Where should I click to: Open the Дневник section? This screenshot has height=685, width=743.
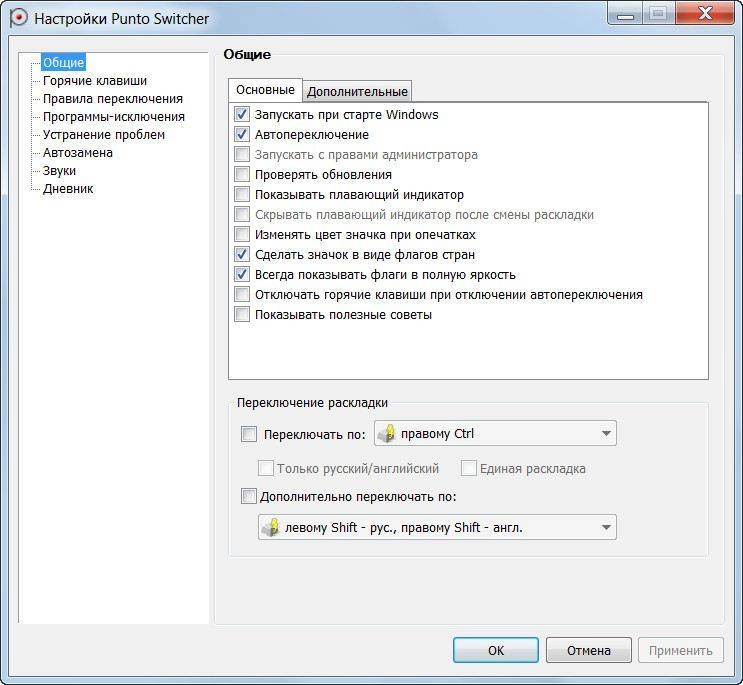click(x=68, y=189)
